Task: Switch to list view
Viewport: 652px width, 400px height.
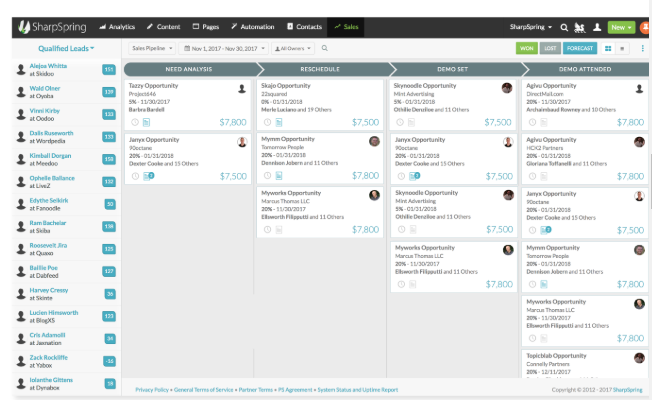Action: click(622, 49)
